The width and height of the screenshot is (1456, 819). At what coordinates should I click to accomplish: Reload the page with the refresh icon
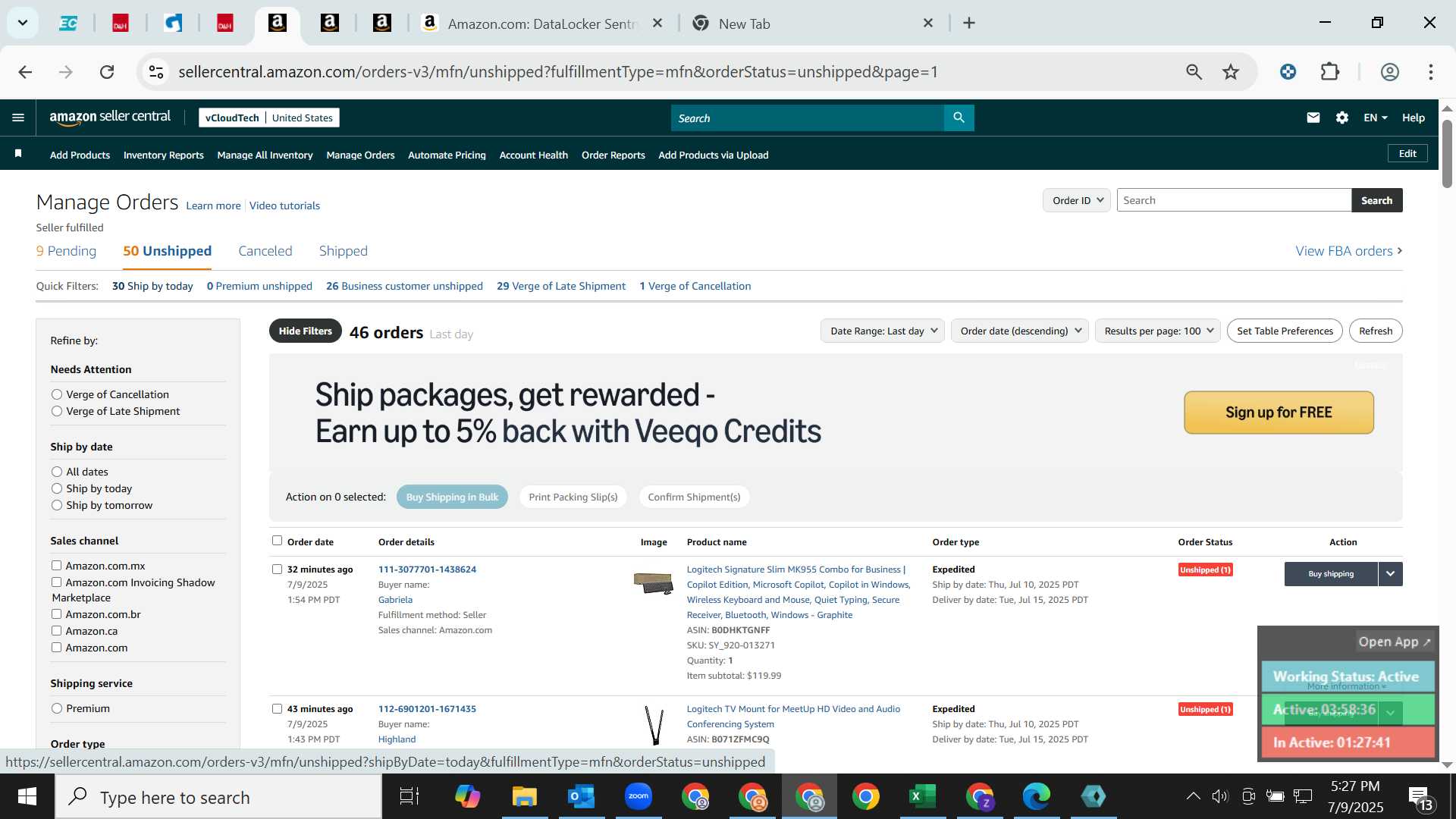pyautogui.click(x=107, y=72)
